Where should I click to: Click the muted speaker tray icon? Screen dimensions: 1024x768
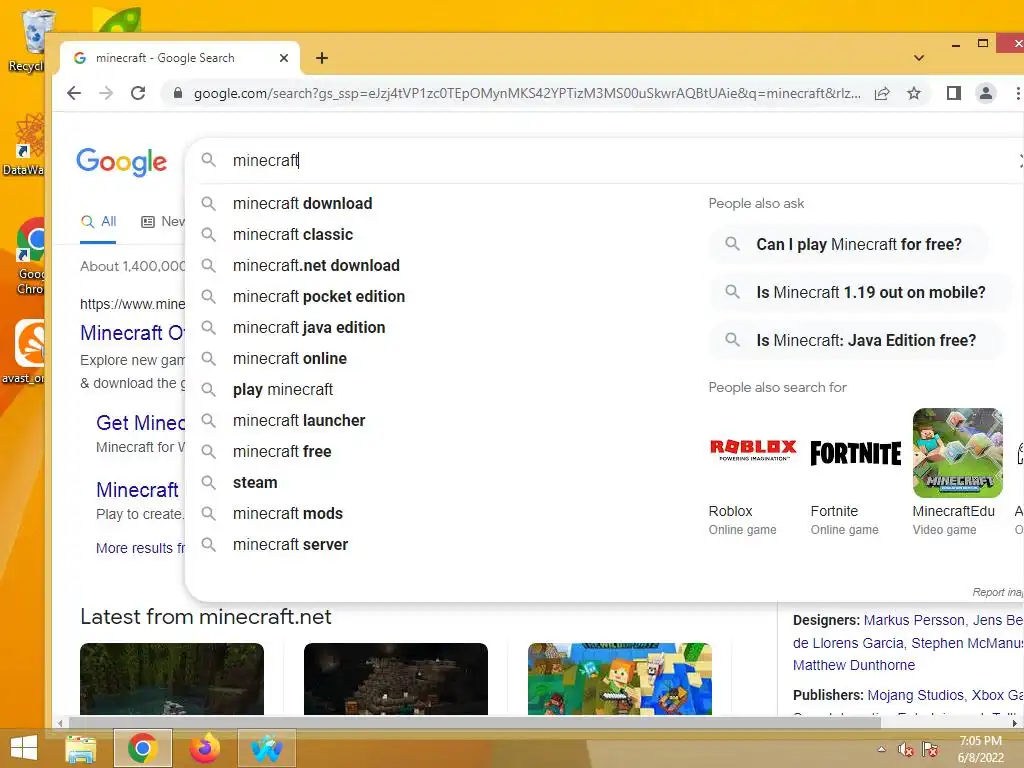pyautogui.click(x=905, y=749)
